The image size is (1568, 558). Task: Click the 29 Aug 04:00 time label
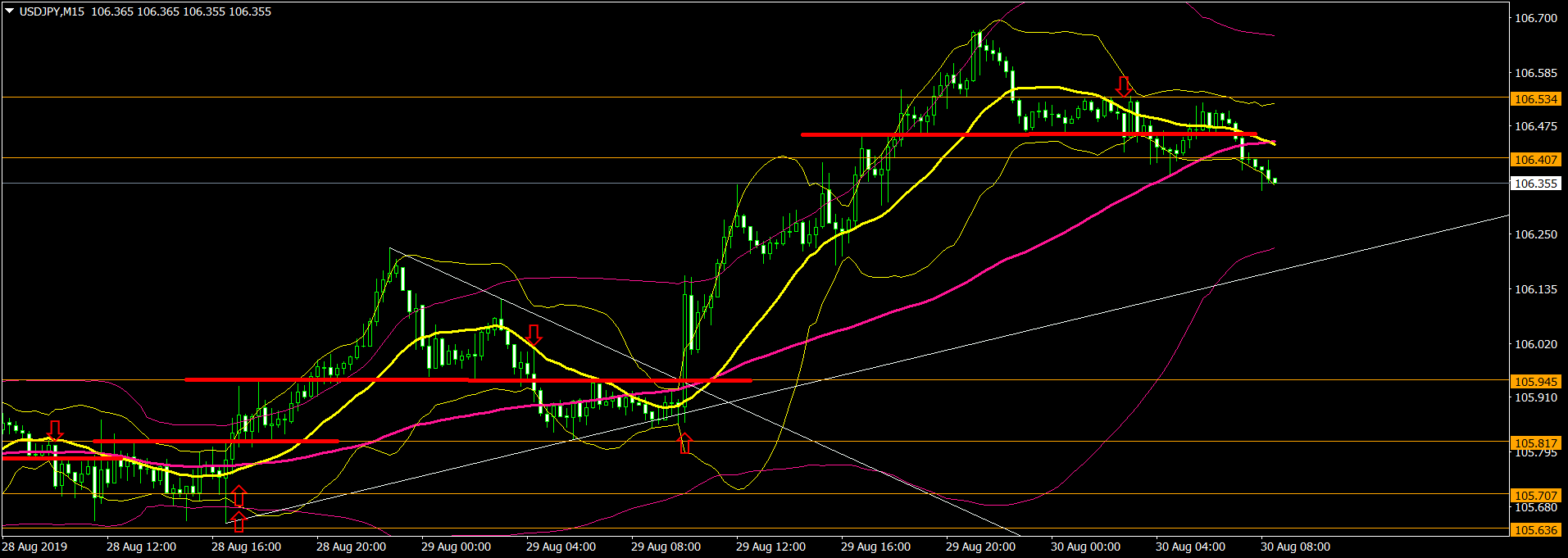(561, 547)
